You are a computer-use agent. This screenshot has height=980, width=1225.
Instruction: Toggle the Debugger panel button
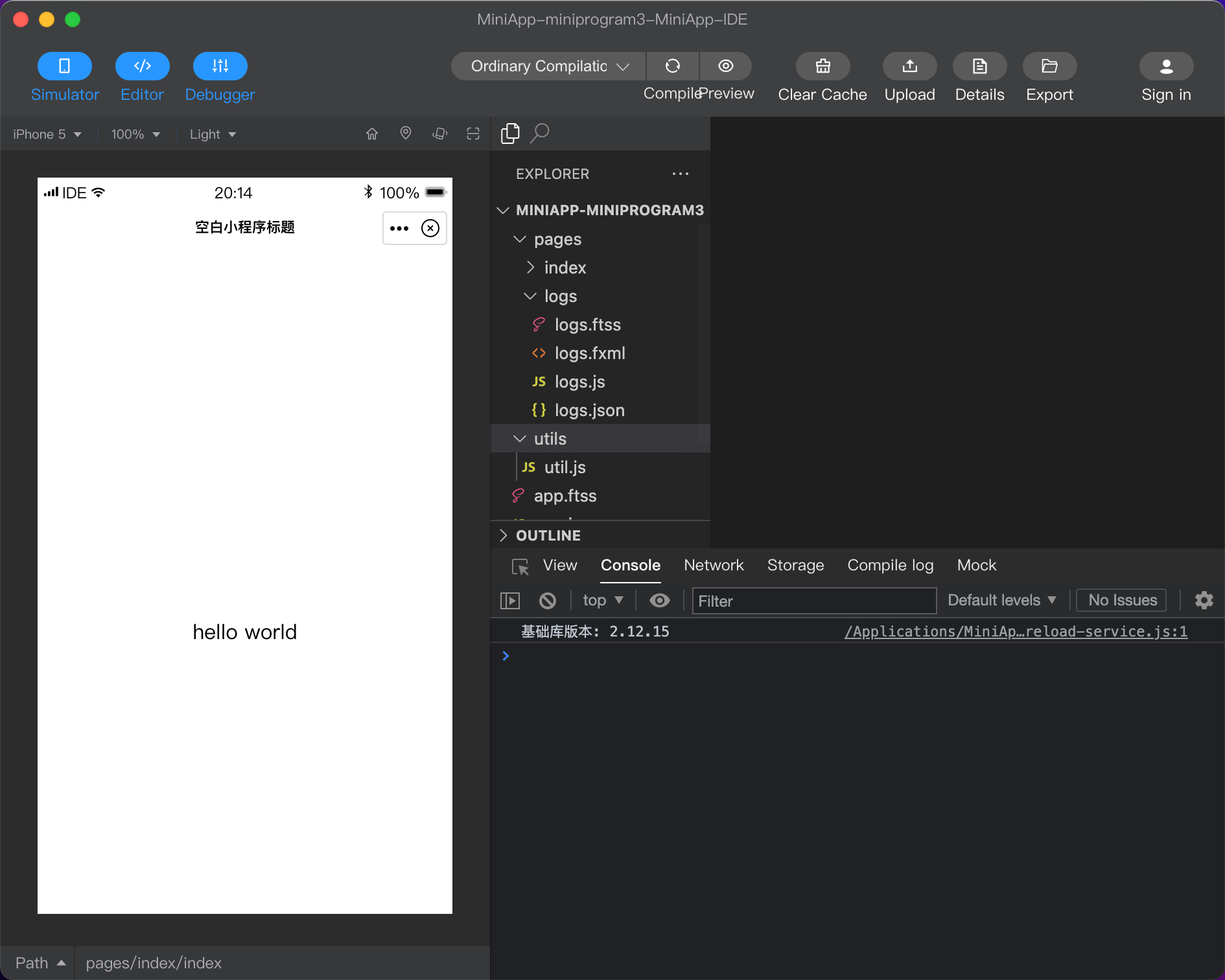tap(220, 66)
